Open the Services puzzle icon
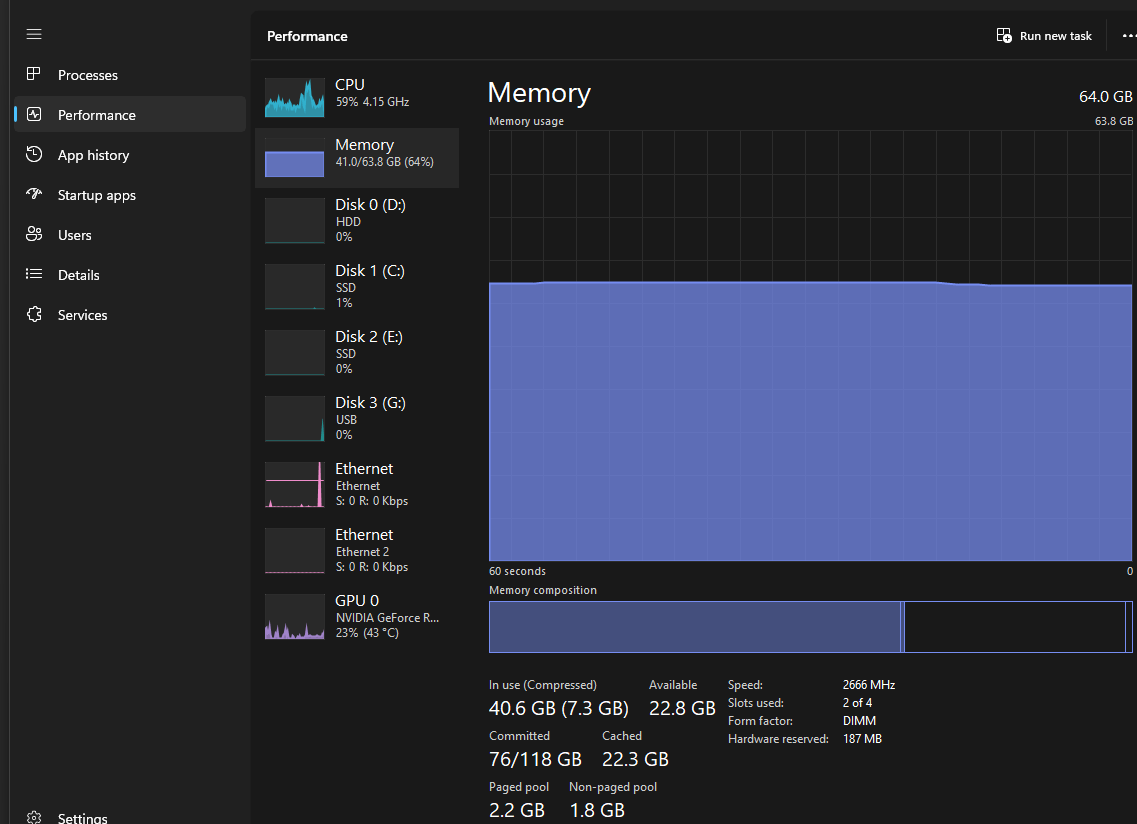The height and width of the screenshot is (824, 1137). pyautogui.click(x=33, y=314)
